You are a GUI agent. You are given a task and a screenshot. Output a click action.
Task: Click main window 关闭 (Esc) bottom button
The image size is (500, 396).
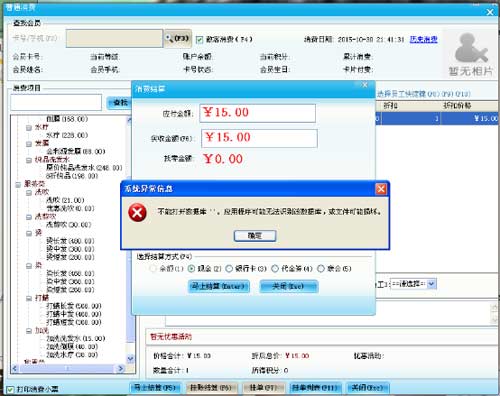368,388
